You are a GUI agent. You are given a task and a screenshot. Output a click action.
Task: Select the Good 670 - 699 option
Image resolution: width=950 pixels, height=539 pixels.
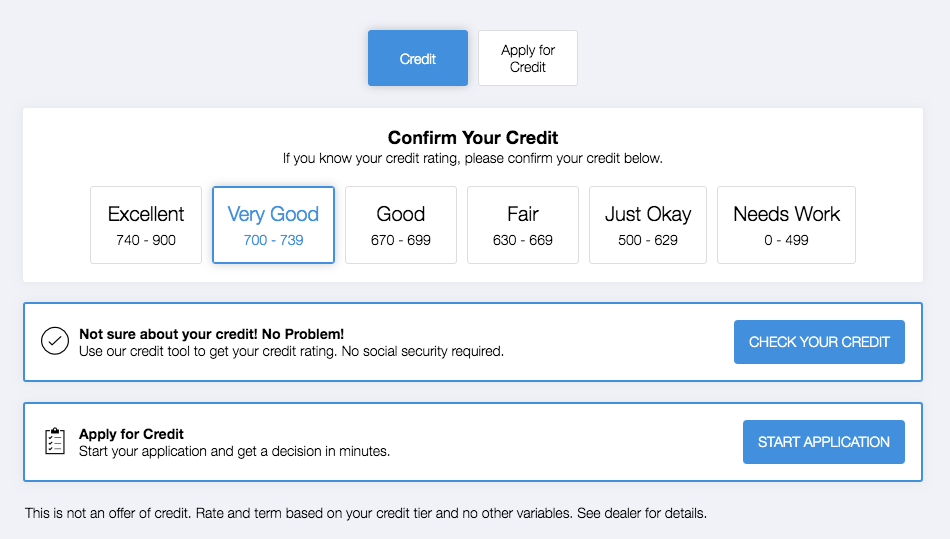pos(401,225)
